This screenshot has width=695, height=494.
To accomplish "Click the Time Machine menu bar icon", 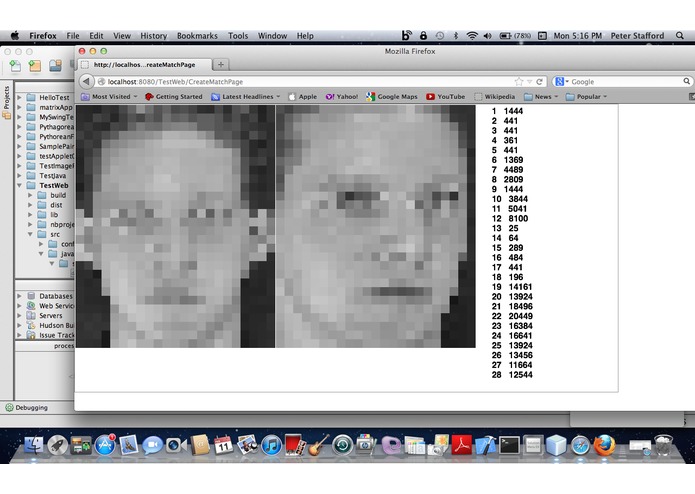I will tap(440, 36).
